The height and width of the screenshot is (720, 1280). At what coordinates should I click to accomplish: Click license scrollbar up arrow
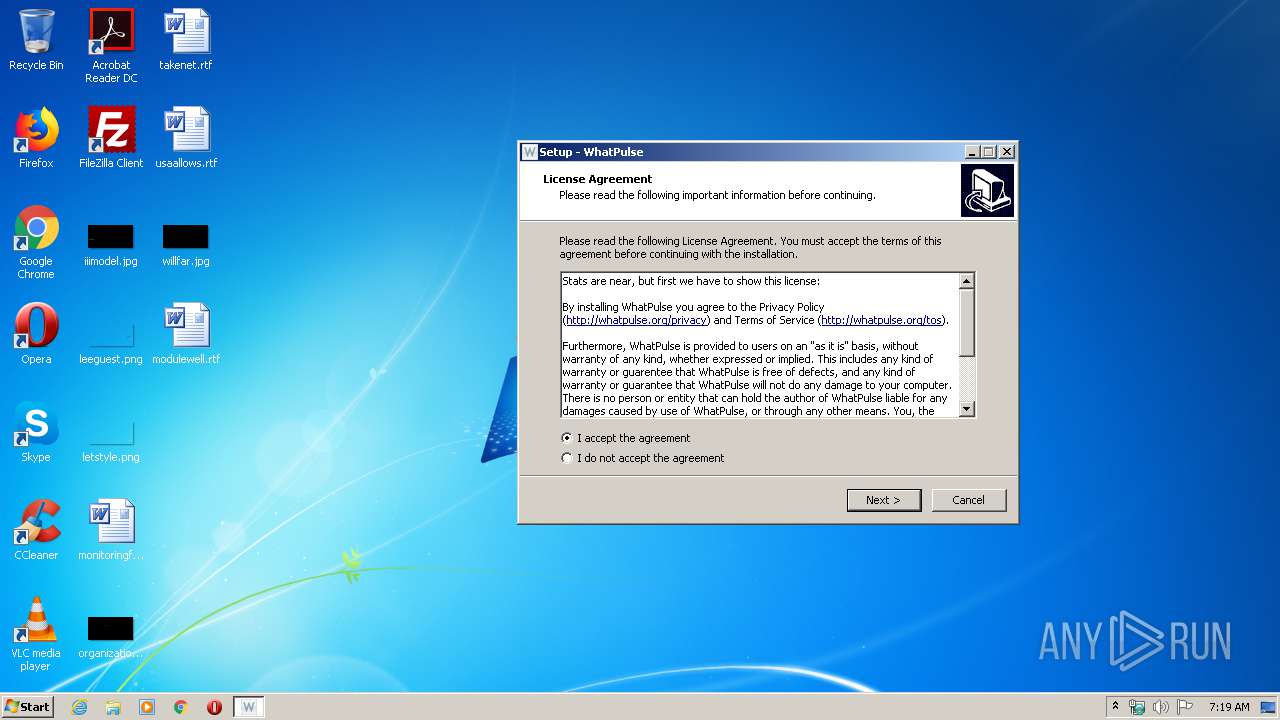967,281
